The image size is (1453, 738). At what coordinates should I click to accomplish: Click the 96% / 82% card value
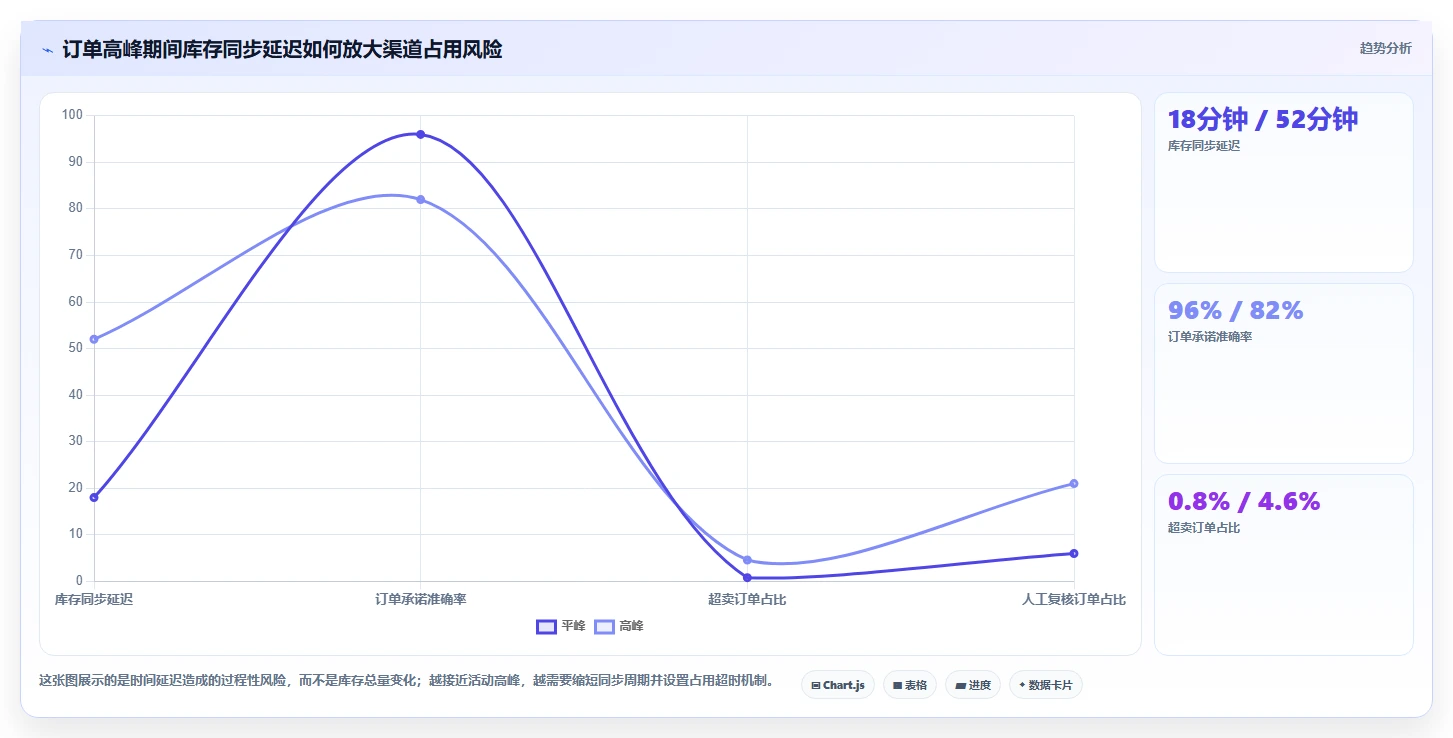pos(1236,311)
